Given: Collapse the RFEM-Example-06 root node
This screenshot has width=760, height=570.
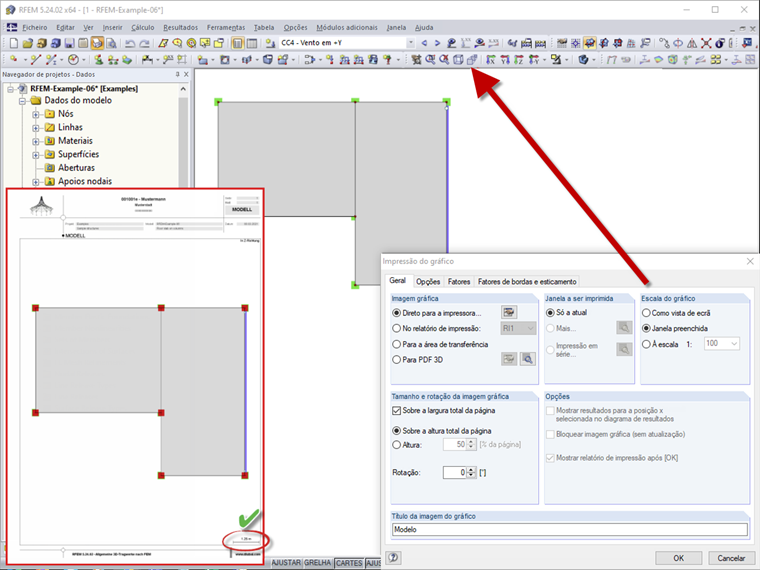Looking at the screenshot, I should point(10,89).
